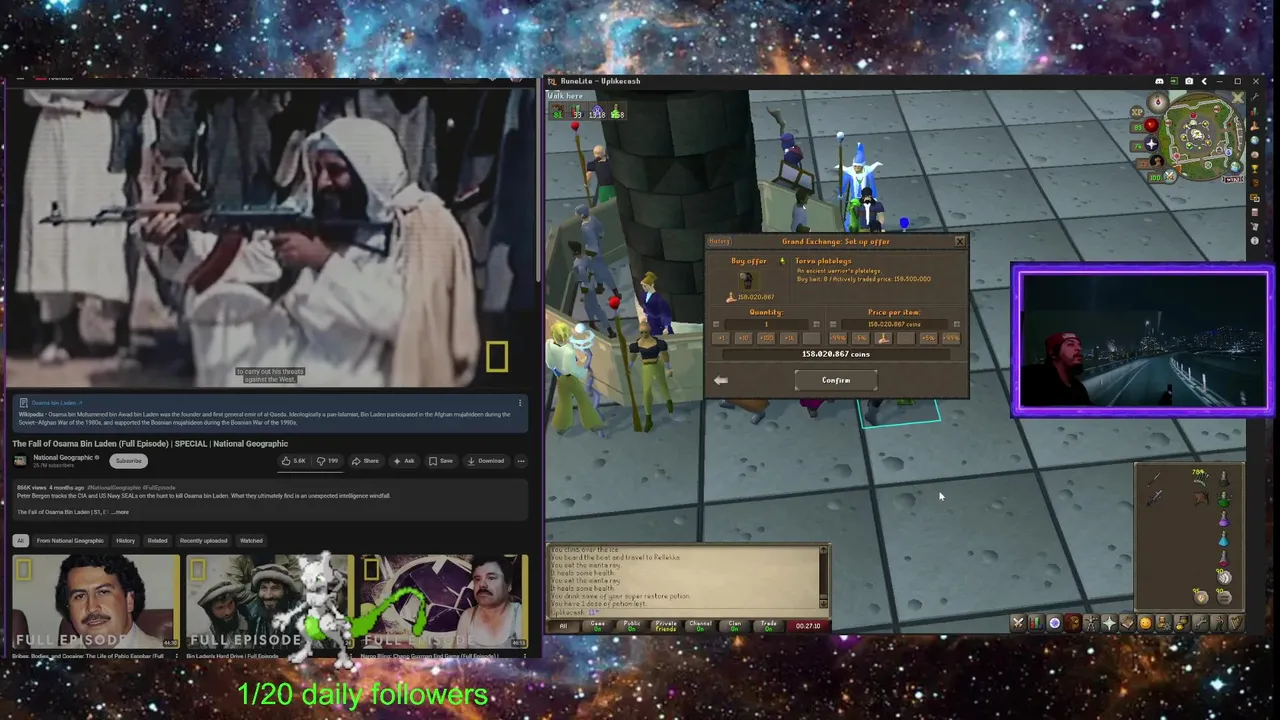
Task: Toggle Trade chat filter
Action: point(769,626)
